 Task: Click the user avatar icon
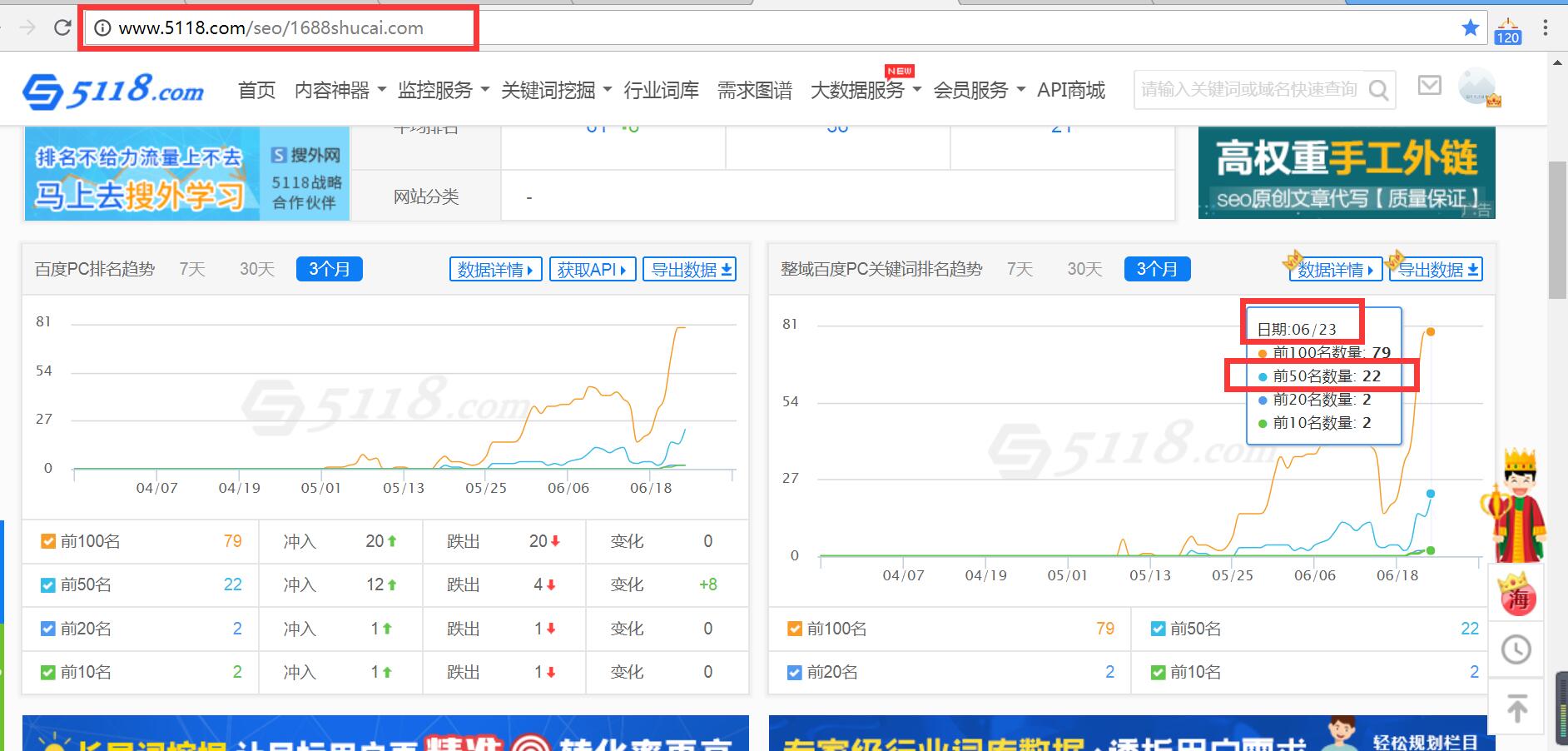[1476, 87]
